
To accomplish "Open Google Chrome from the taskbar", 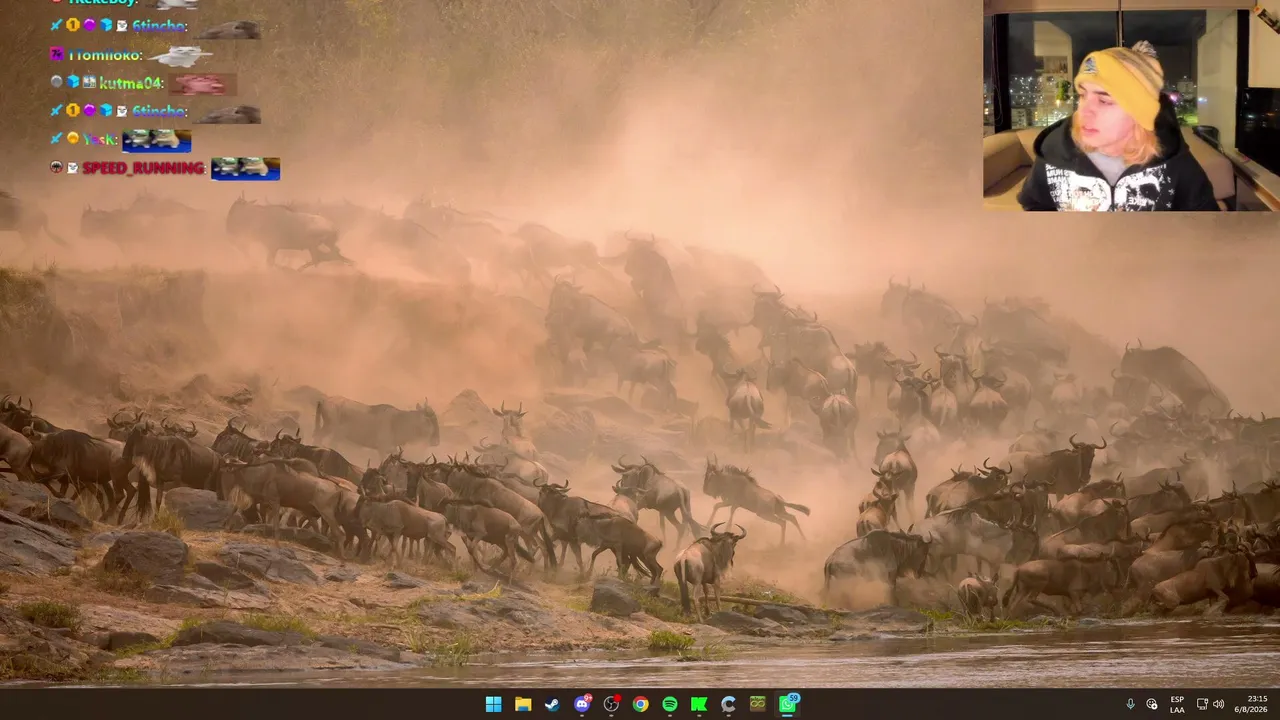I will (x=640, y=704).
